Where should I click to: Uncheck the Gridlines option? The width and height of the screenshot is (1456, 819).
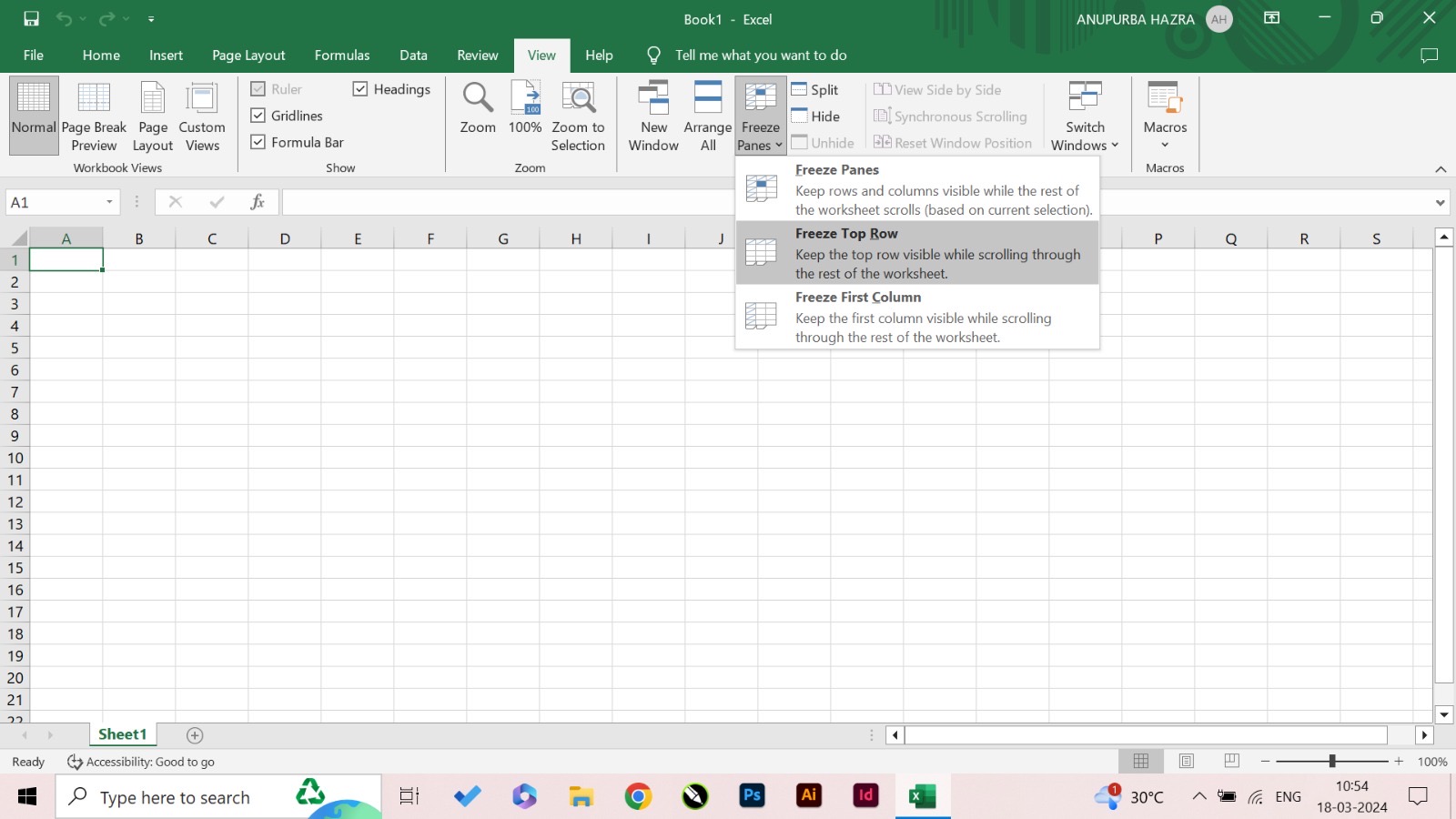tap(259, 116)
